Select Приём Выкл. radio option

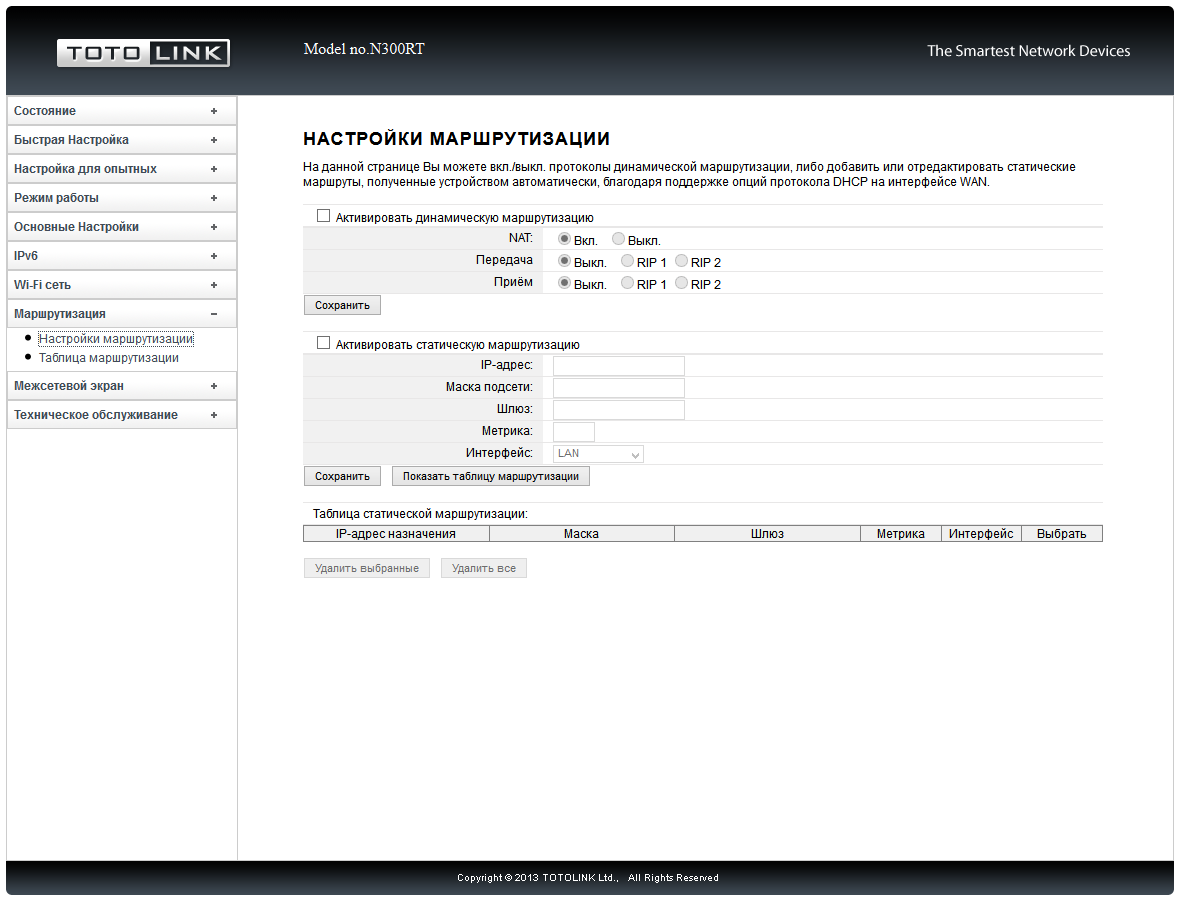coord(564,283)
